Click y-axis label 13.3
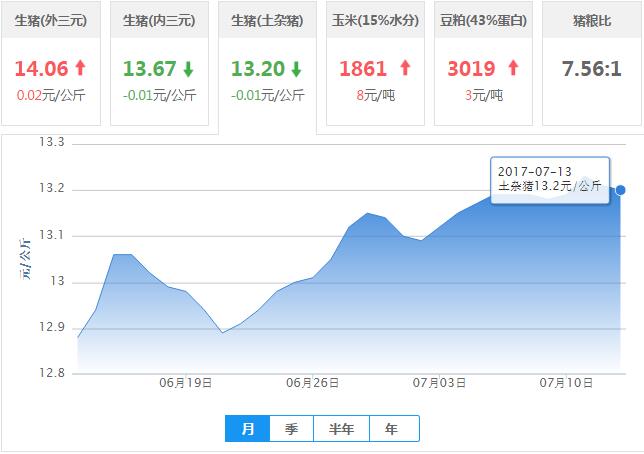Image resolution: width=644 pixels, height=454 pixels. pos(52,142)
